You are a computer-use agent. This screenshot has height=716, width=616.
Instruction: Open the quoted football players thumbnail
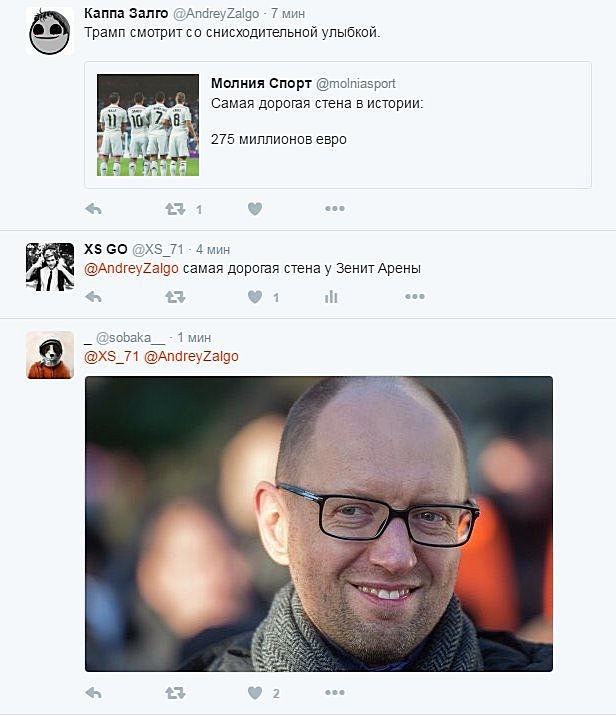tap(148, 125)
